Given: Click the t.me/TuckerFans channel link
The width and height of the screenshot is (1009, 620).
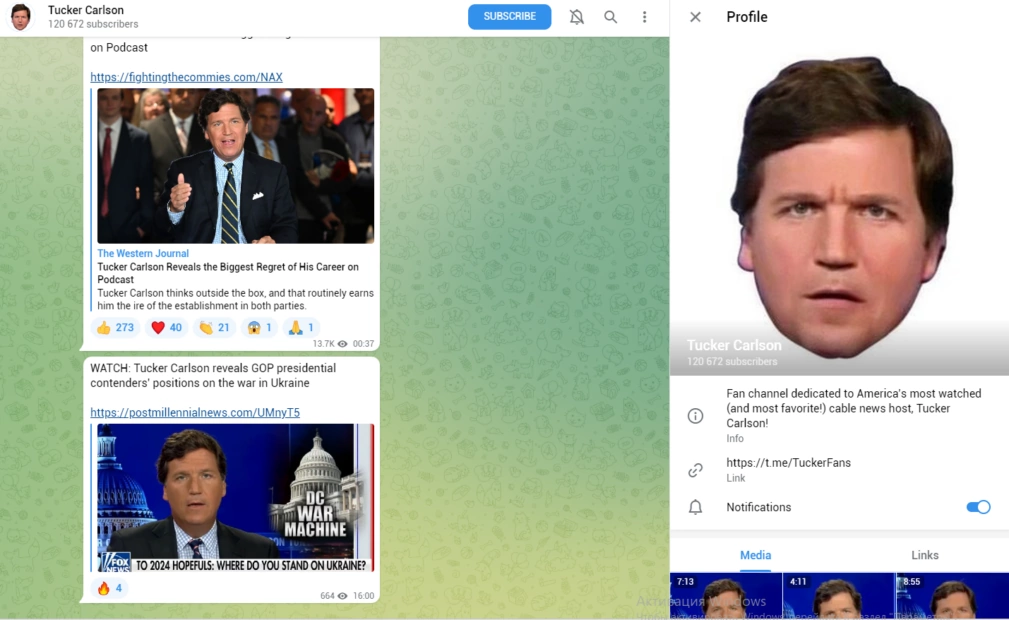Looking at the screenshot, I should point(788,462).
